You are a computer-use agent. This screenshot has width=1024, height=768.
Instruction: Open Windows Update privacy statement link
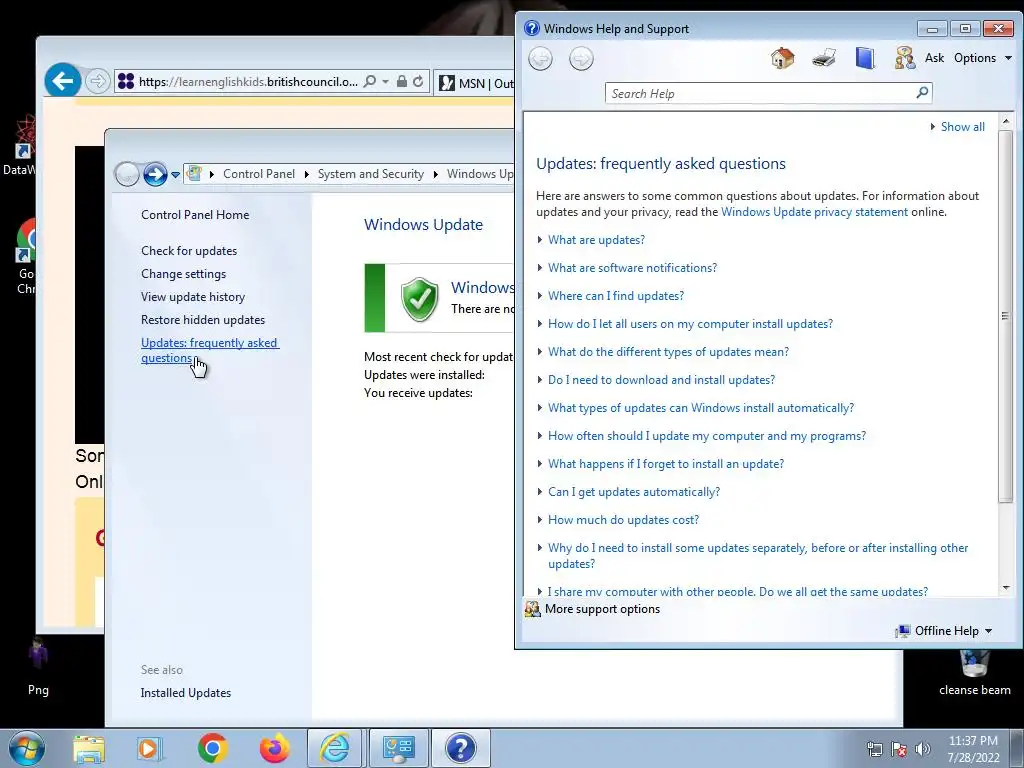[x=814, y=212]
